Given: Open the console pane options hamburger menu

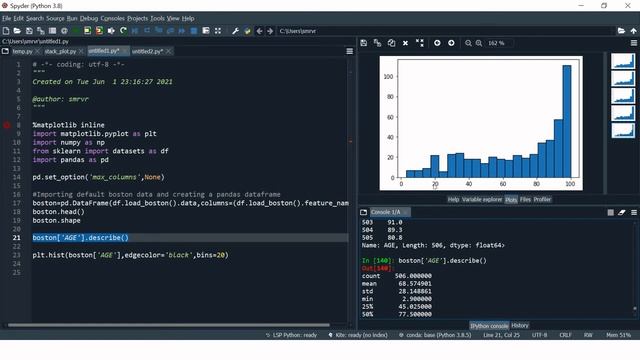Looking at the screenshot, I should click(634, 212).
